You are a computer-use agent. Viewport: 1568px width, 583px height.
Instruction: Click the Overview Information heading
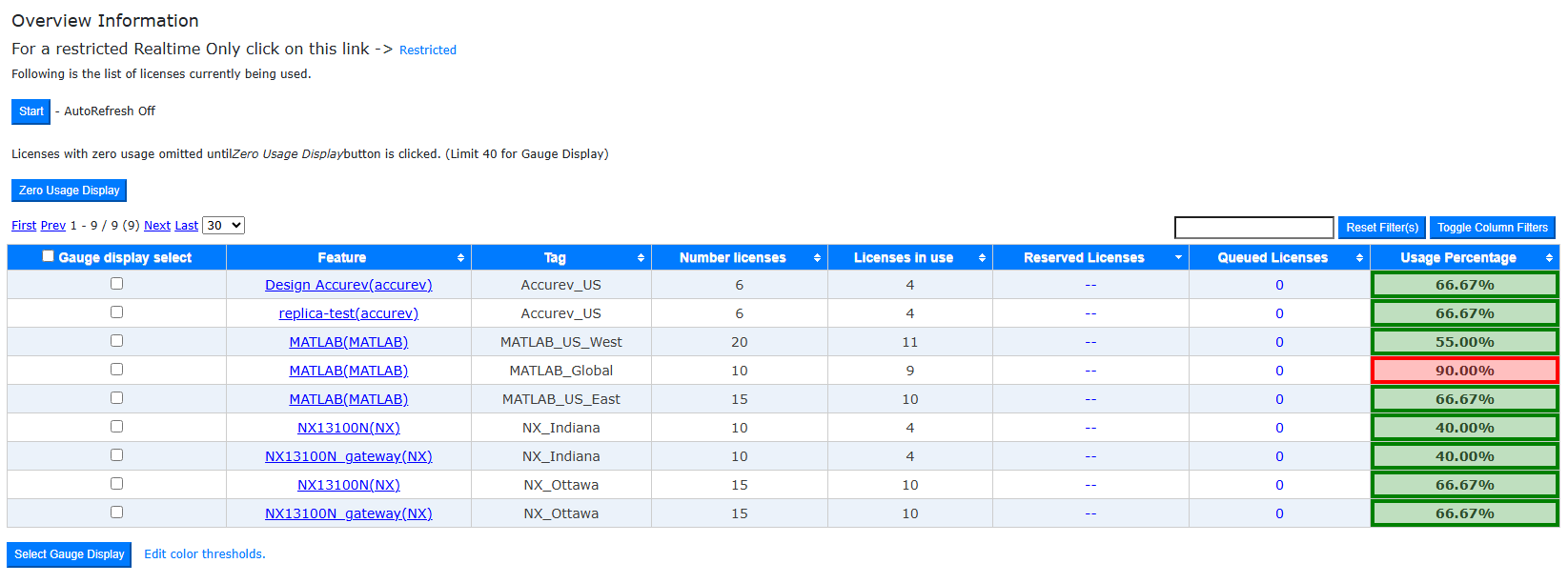pos(105,21)
